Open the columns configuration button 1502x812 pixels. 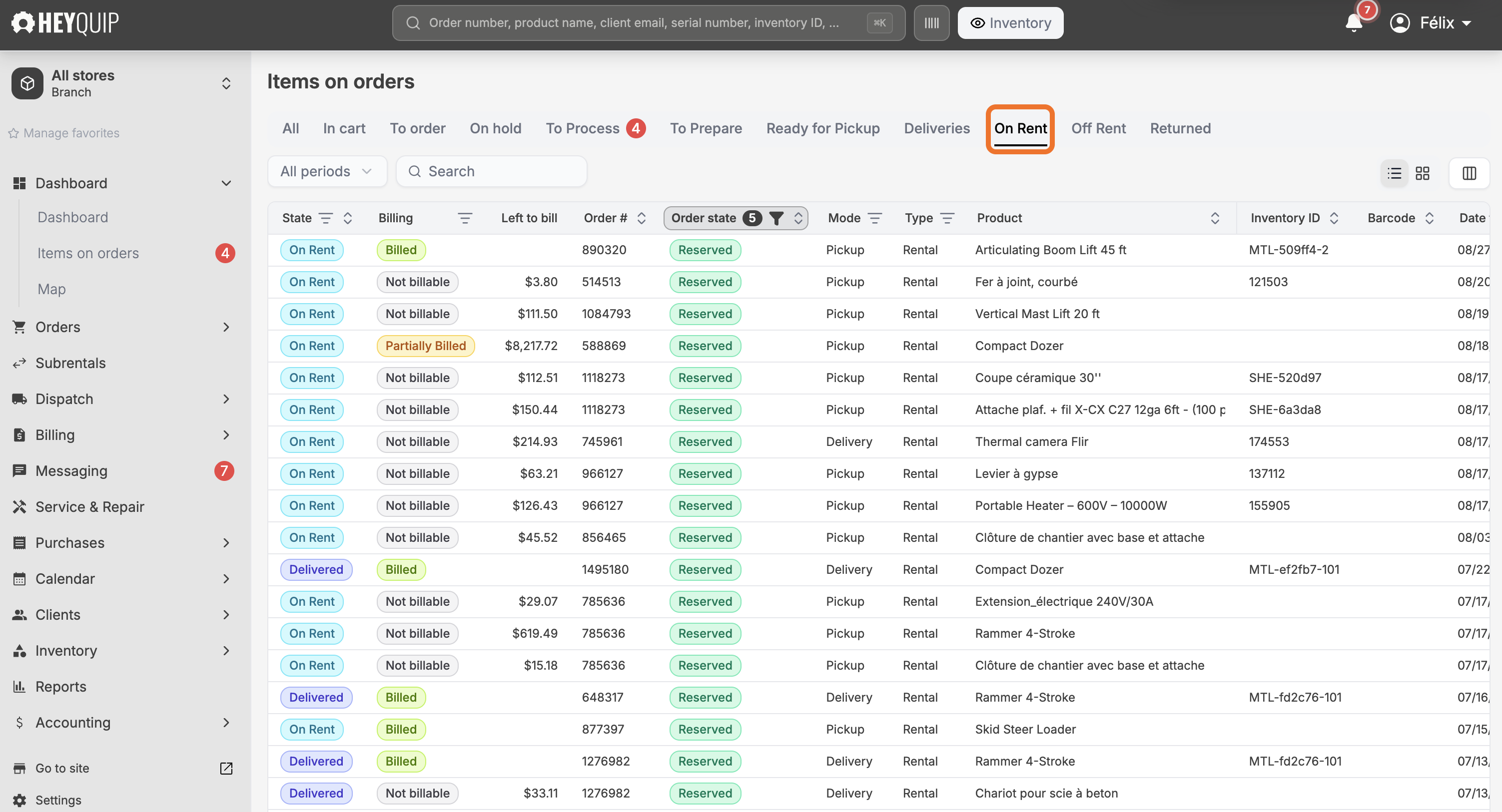(x=1469, y=173)
